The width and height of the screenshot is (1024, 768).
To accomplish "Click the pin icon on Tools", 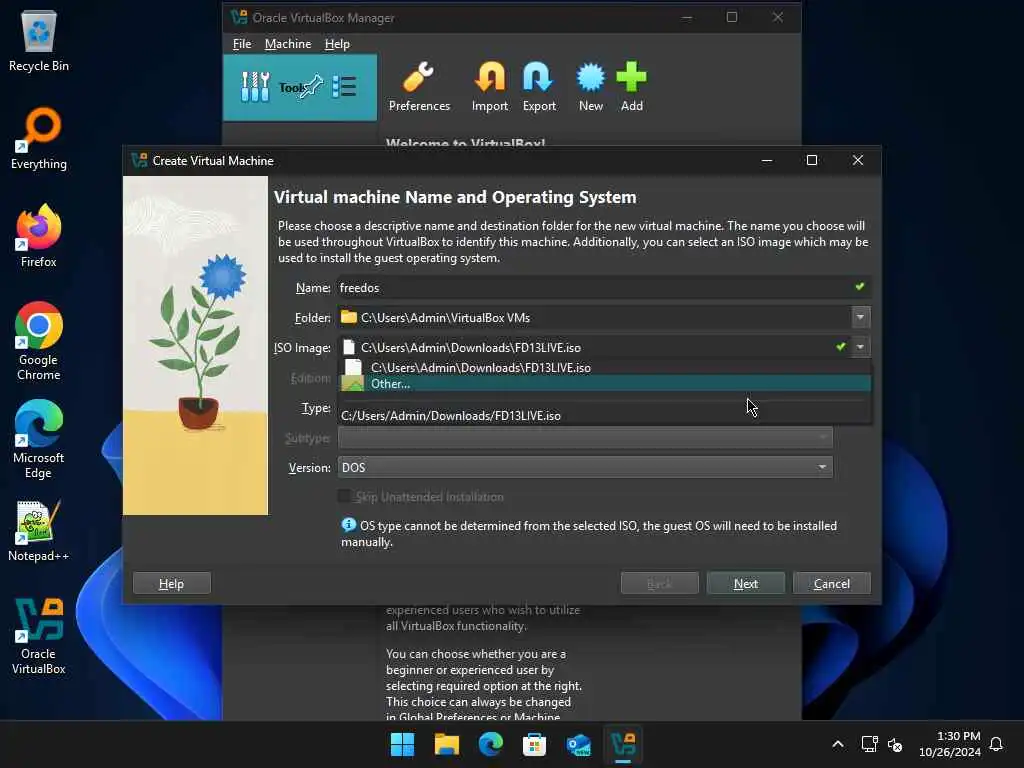I will point(310,86).
